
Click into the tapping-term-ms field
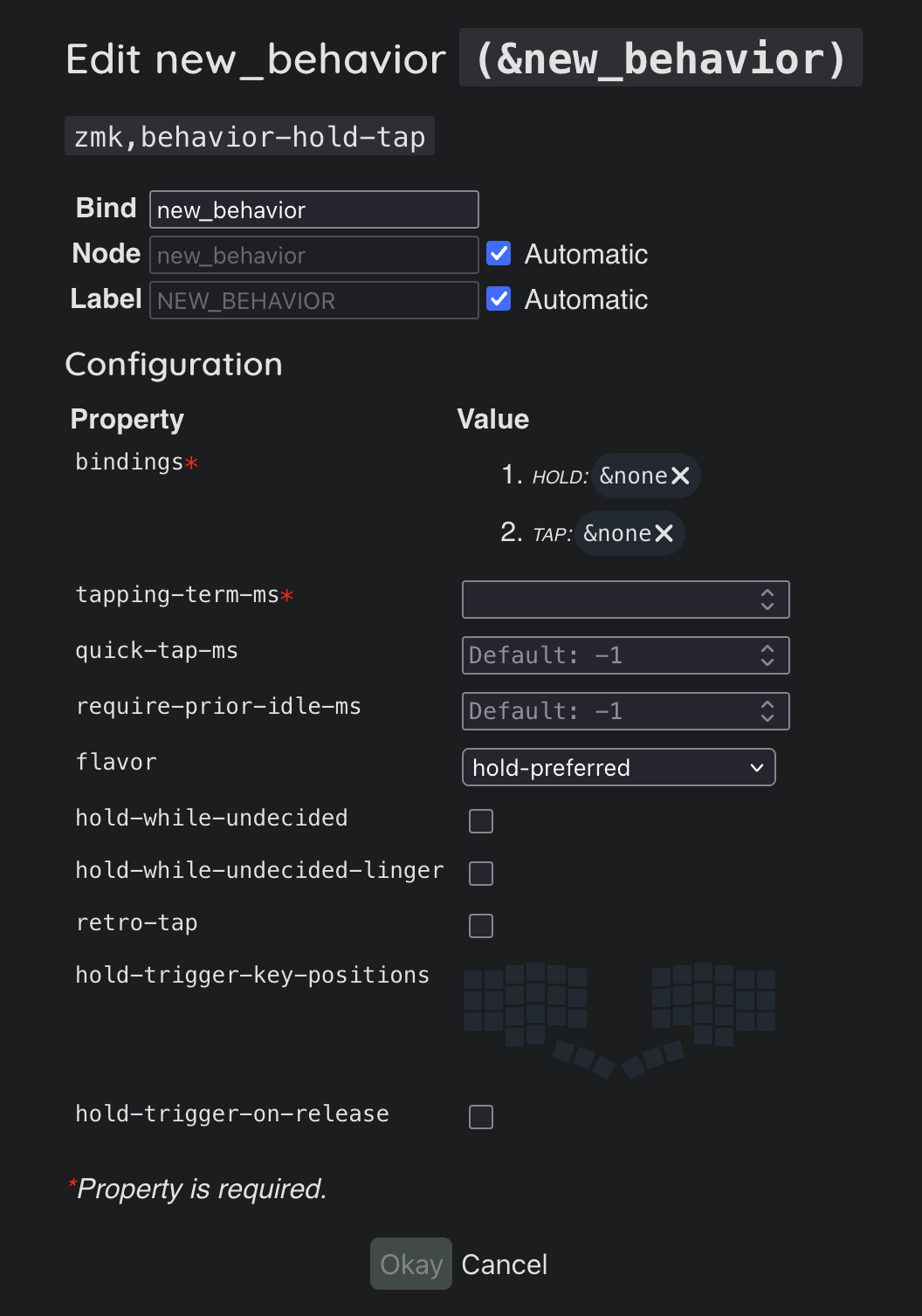tap(607, 600)
